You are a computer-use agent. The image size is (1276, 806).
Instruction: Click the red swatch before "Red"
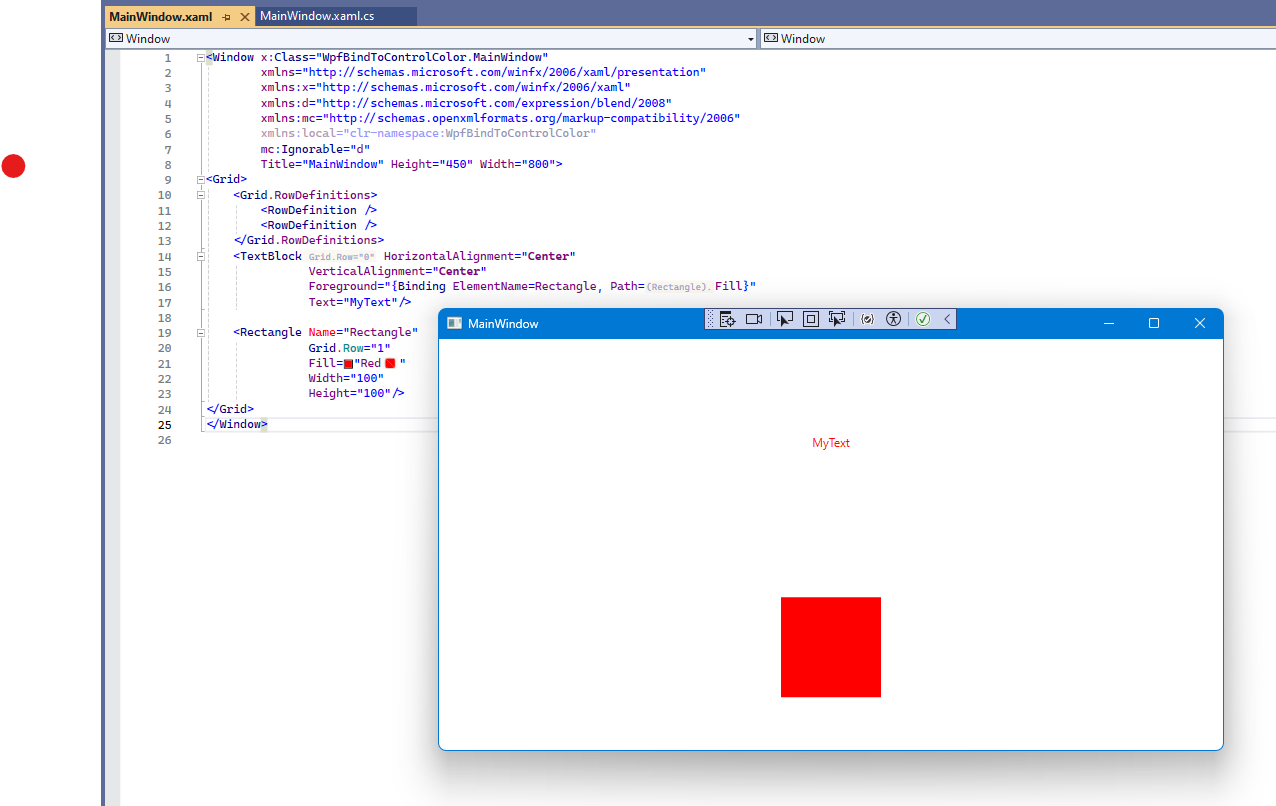348,364
